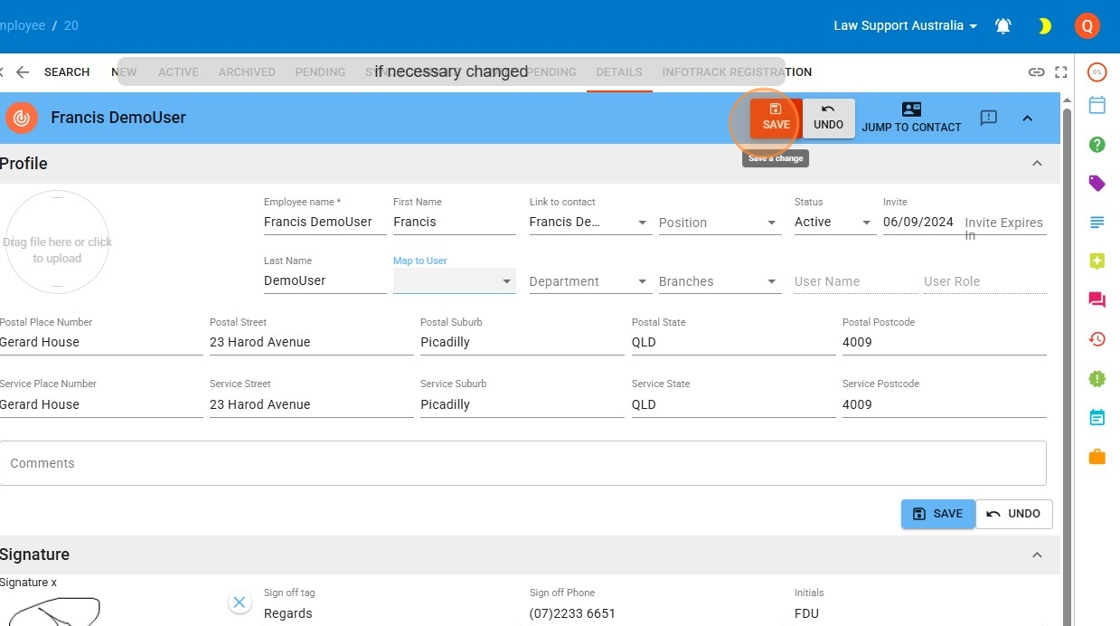Open the green help question icon
The height and width of the screenshot is (626, 1120).
click(1097, 145)
